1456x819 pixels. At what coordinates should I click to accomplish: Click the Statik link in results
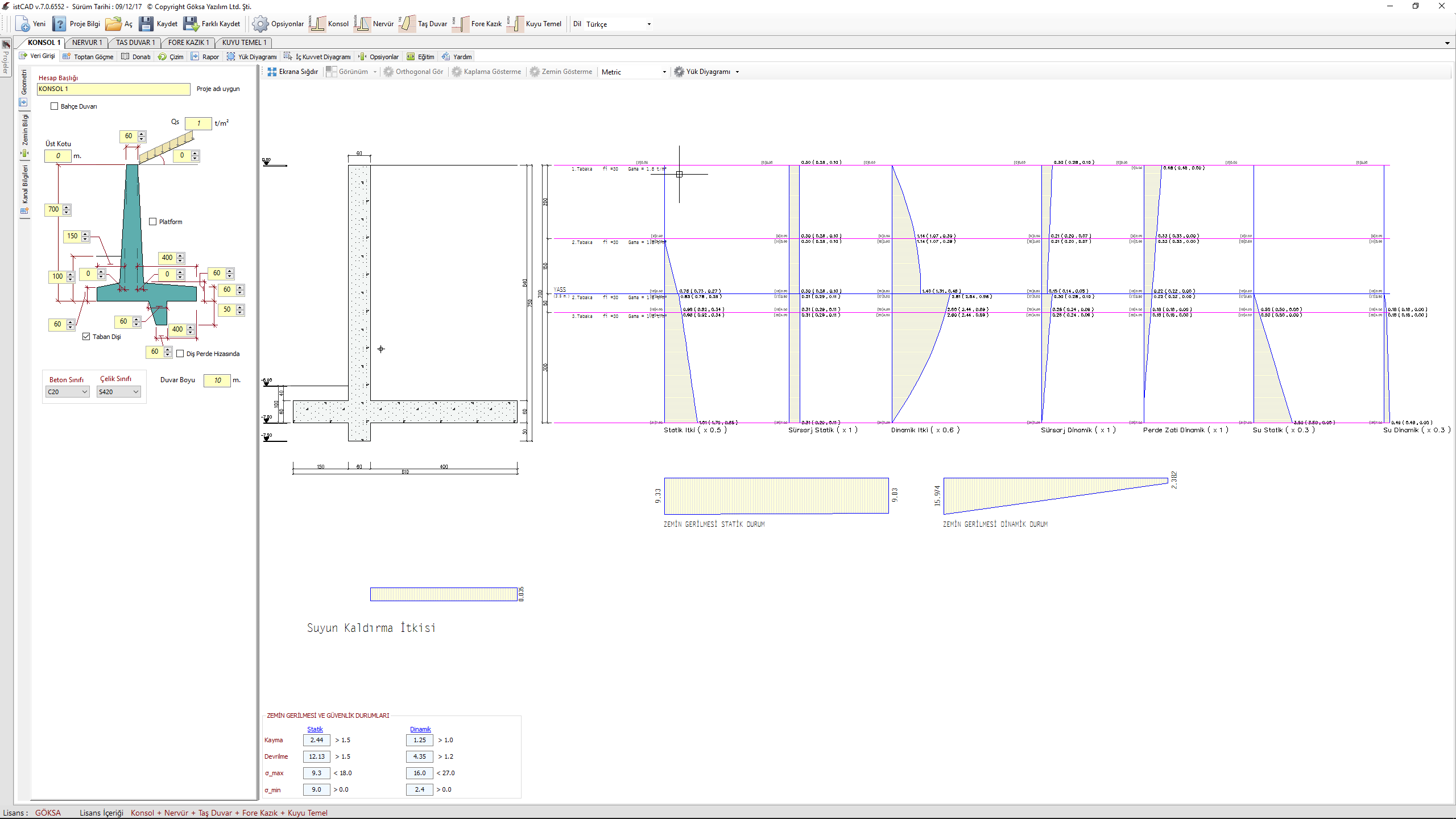(315, 729)
